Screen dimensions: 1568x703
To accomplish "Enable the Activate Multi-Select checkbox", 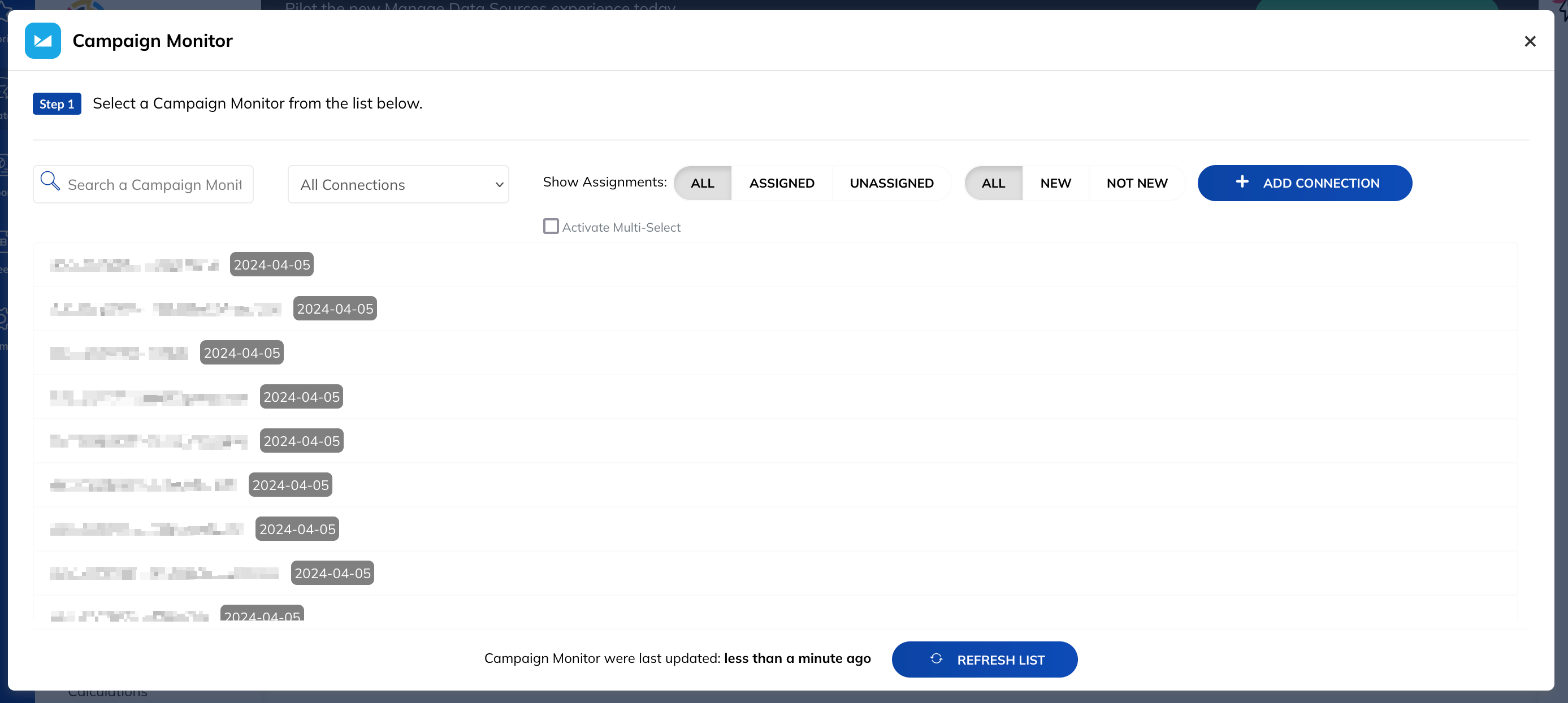I will click(551, 227).
